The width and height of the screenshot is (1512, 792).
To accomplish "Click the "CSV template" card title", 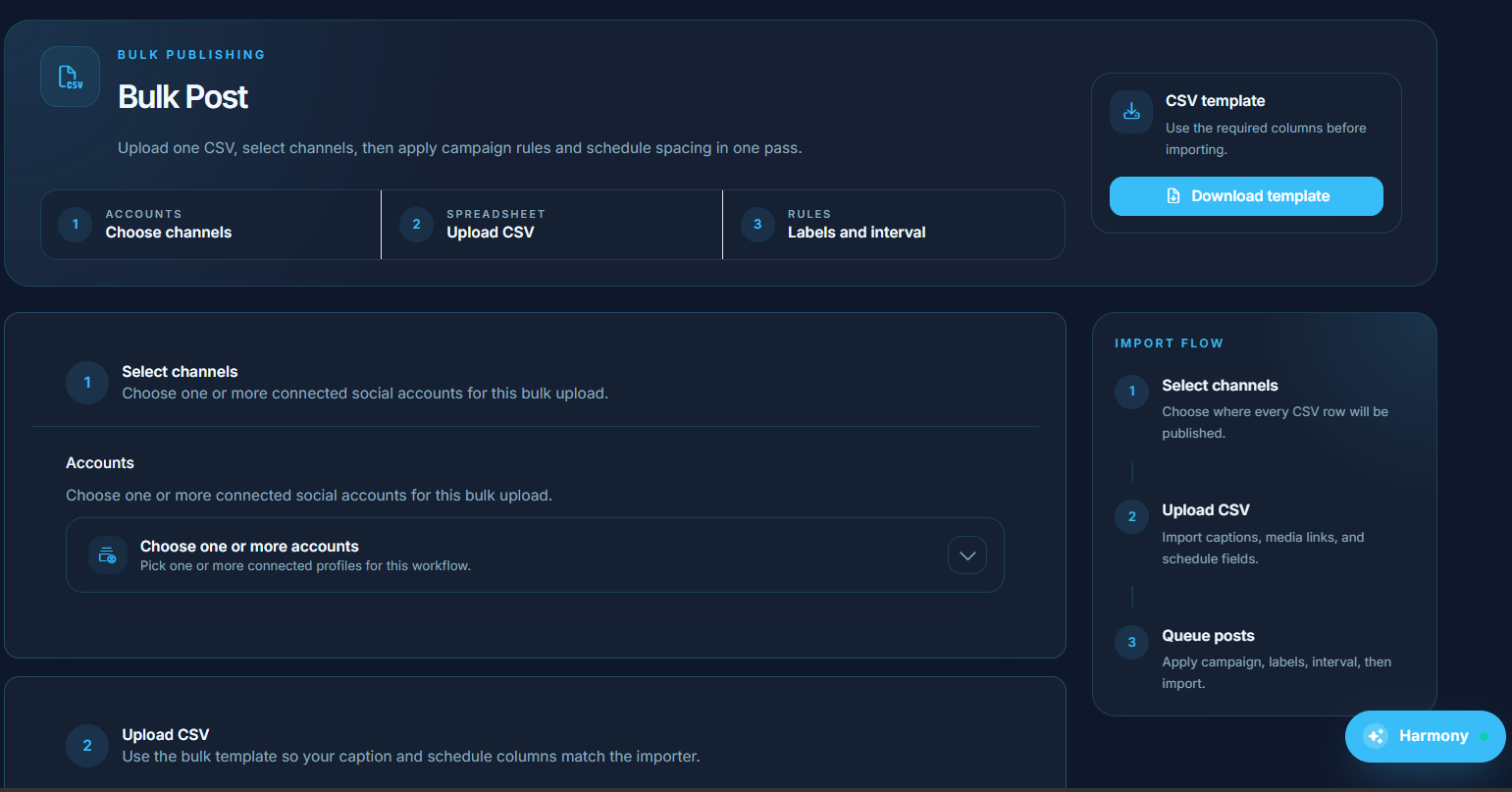I will [1215, 101].
